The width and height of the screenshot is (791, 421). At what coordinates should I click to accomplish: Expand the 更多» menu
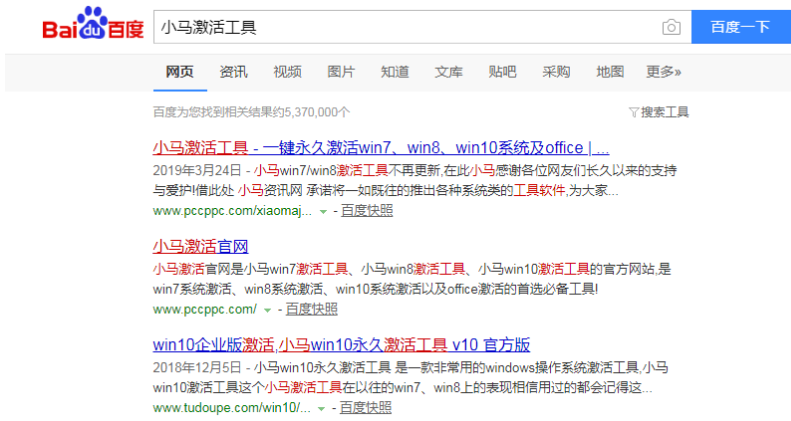(x=664, y=72)
